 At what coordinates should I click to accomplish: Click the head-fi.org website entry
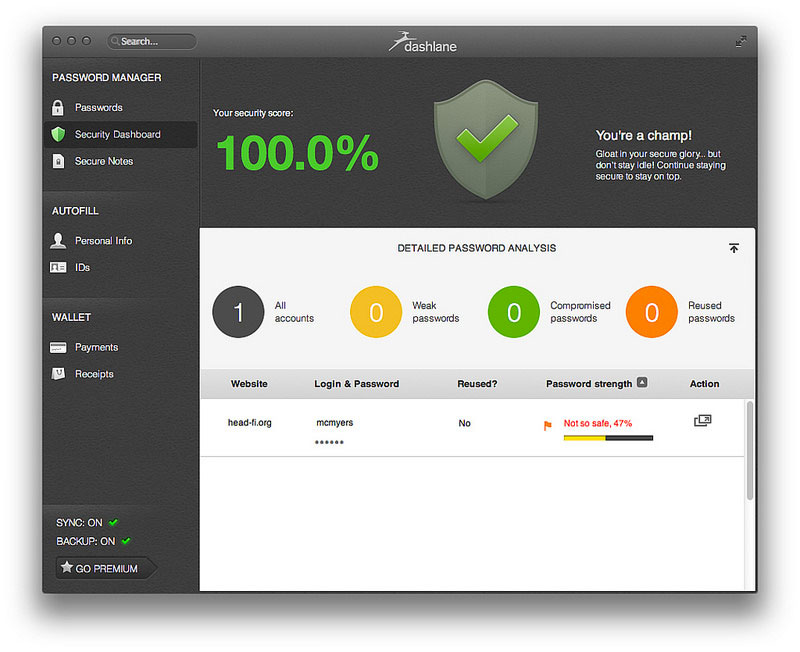point(249,422)
